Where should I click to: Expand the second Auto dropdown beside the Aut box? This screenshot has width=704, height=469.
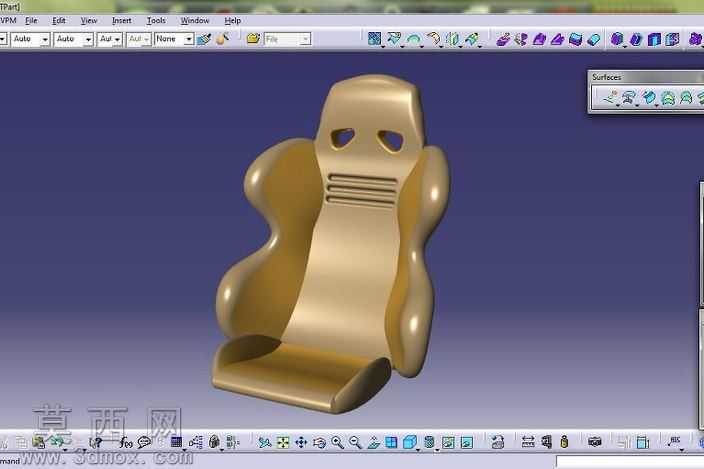88,39
